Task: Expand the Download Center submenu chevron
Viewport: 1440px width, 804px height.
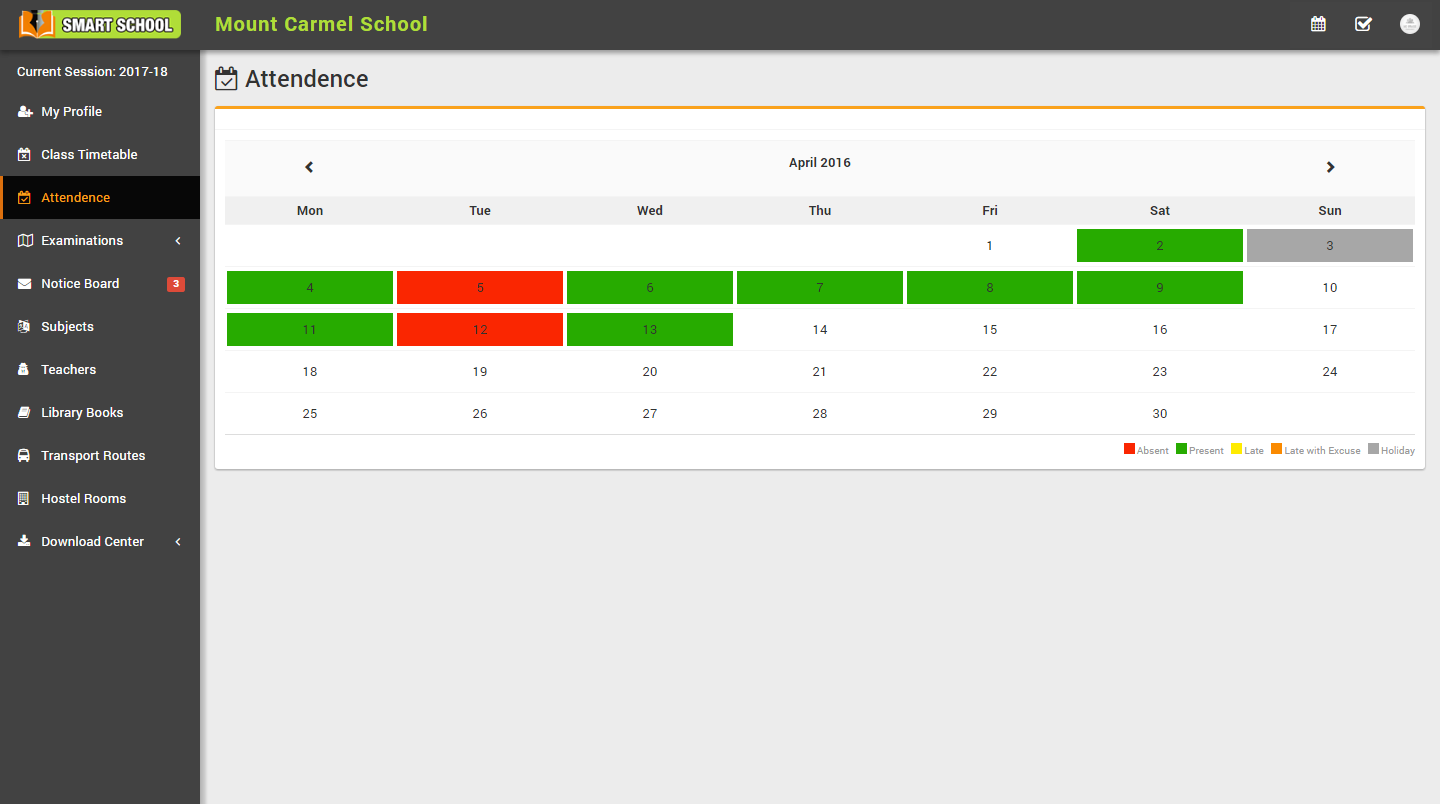Action: [178, 542]
